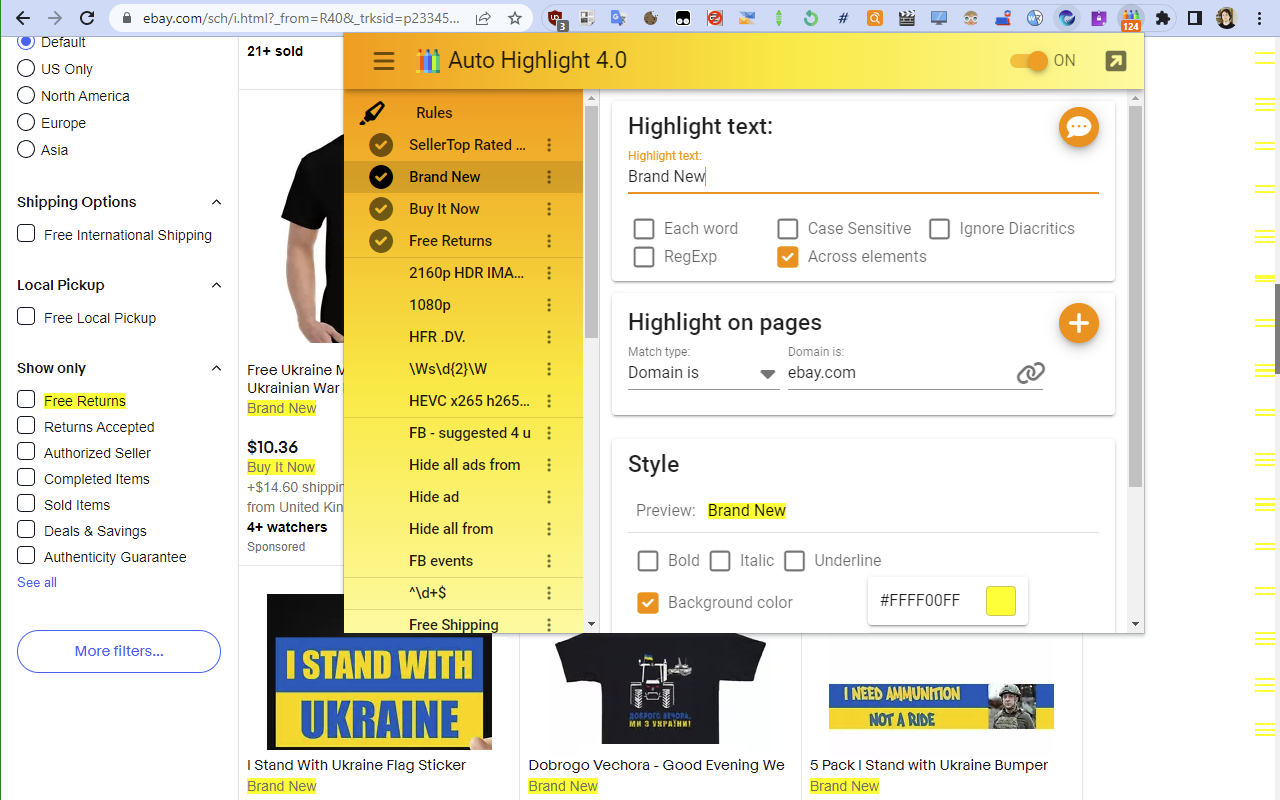Collapse the Shipping Options section
1280x800 pixels.
pos(217,202)
